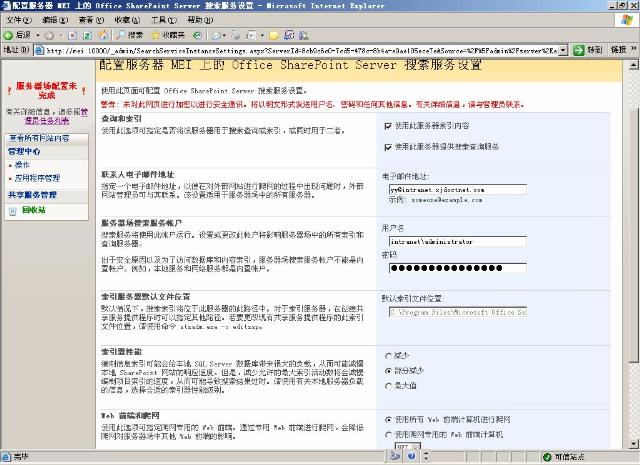This screenshot has width=640, height=465.
Task: Click the 可信站点 trusted sites zone icon
Action: coord(547,456)
